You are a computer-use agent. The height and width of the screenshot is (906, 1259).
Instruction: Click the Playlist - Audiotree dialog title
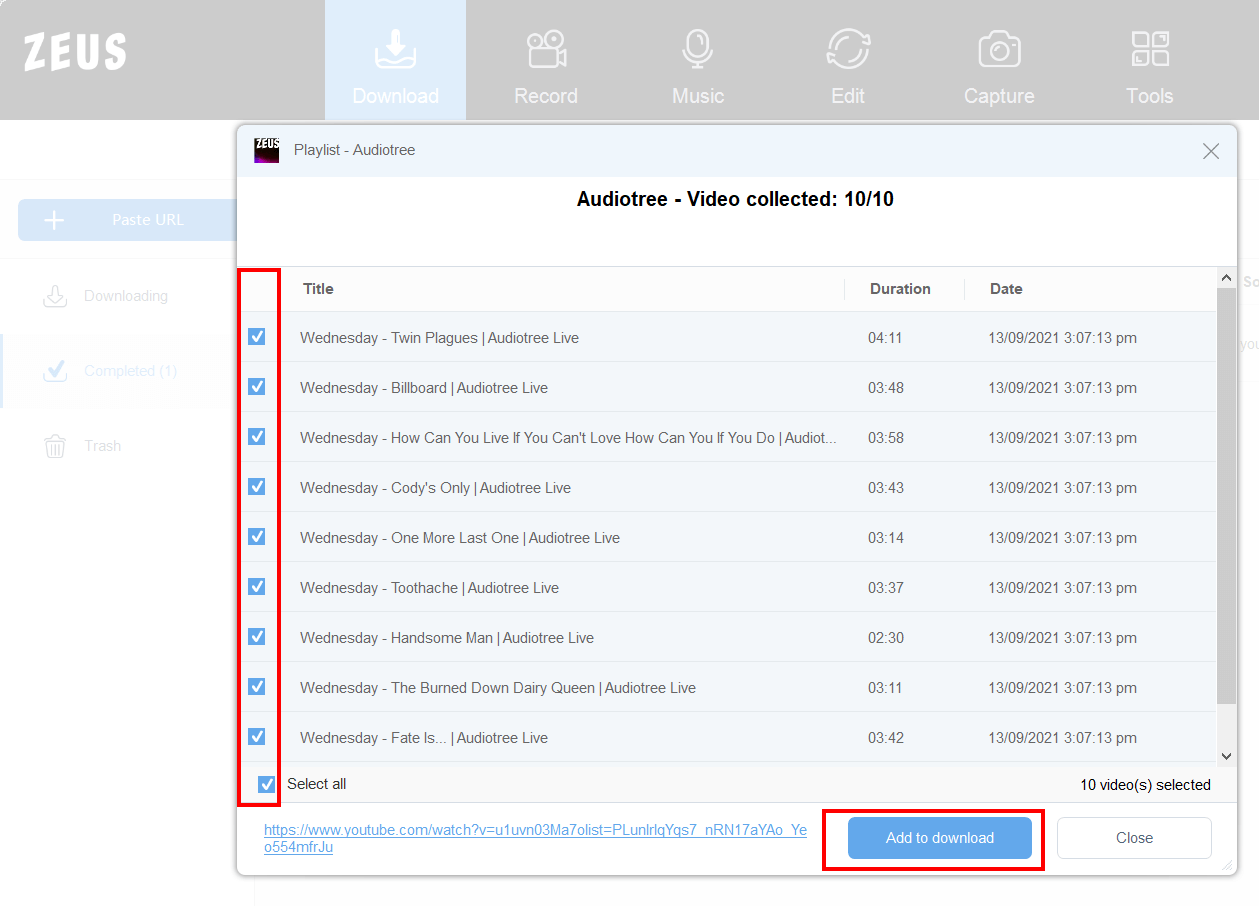click(354, 150)
